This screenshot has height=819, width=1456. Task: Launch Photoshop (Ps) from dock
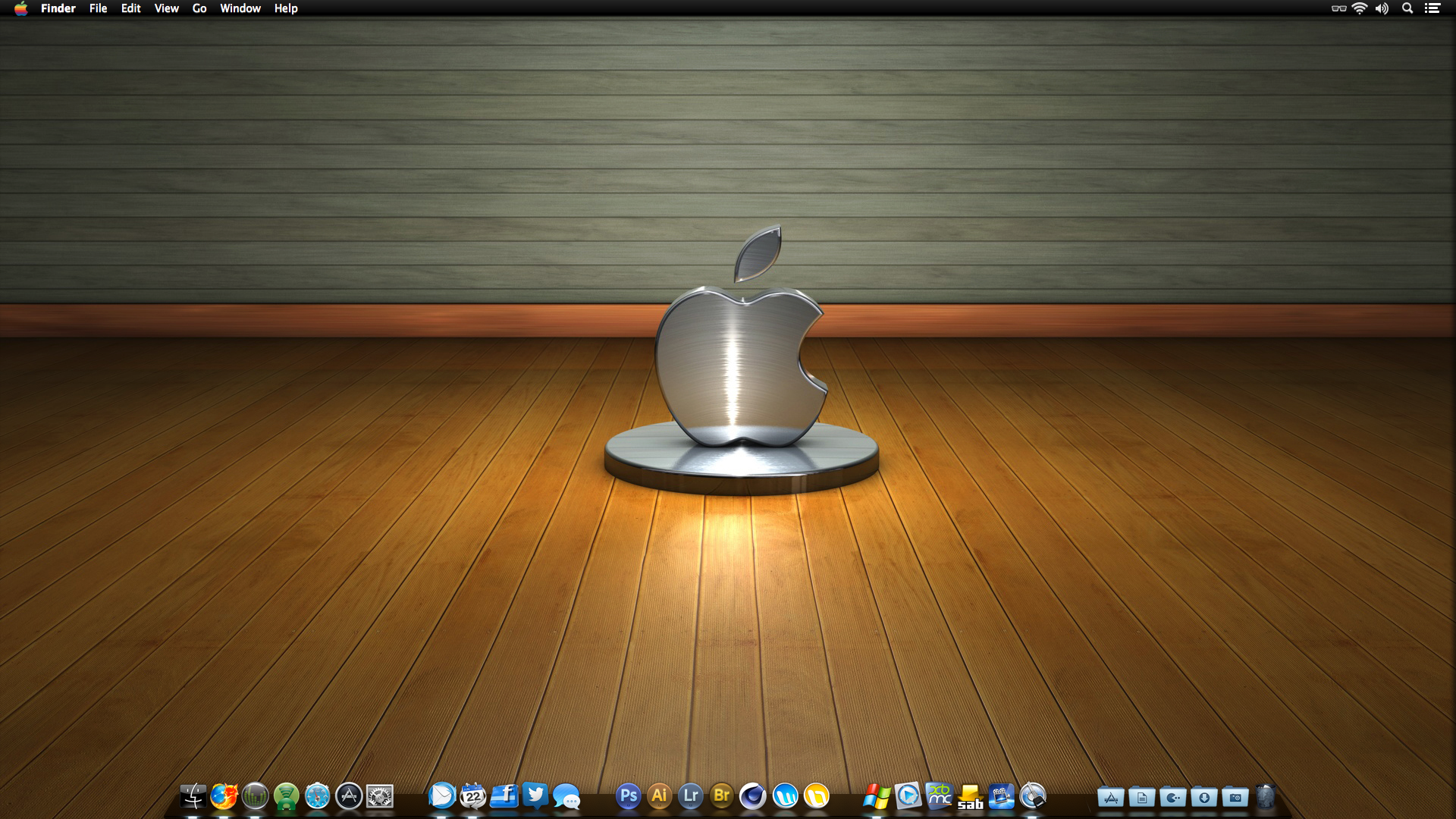coord(628,796)
